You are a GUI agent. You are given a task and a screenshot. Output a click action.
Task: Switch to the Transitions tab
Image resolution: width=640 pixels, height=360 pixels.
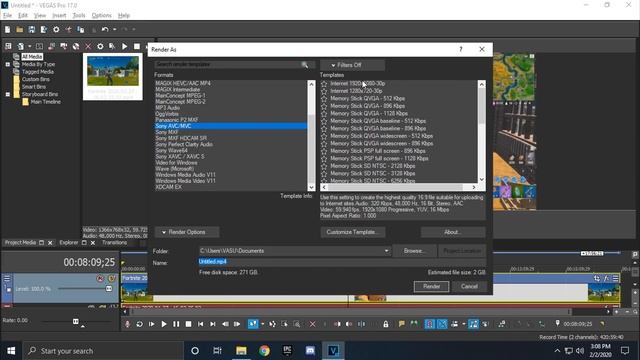[x=114, y=242]
